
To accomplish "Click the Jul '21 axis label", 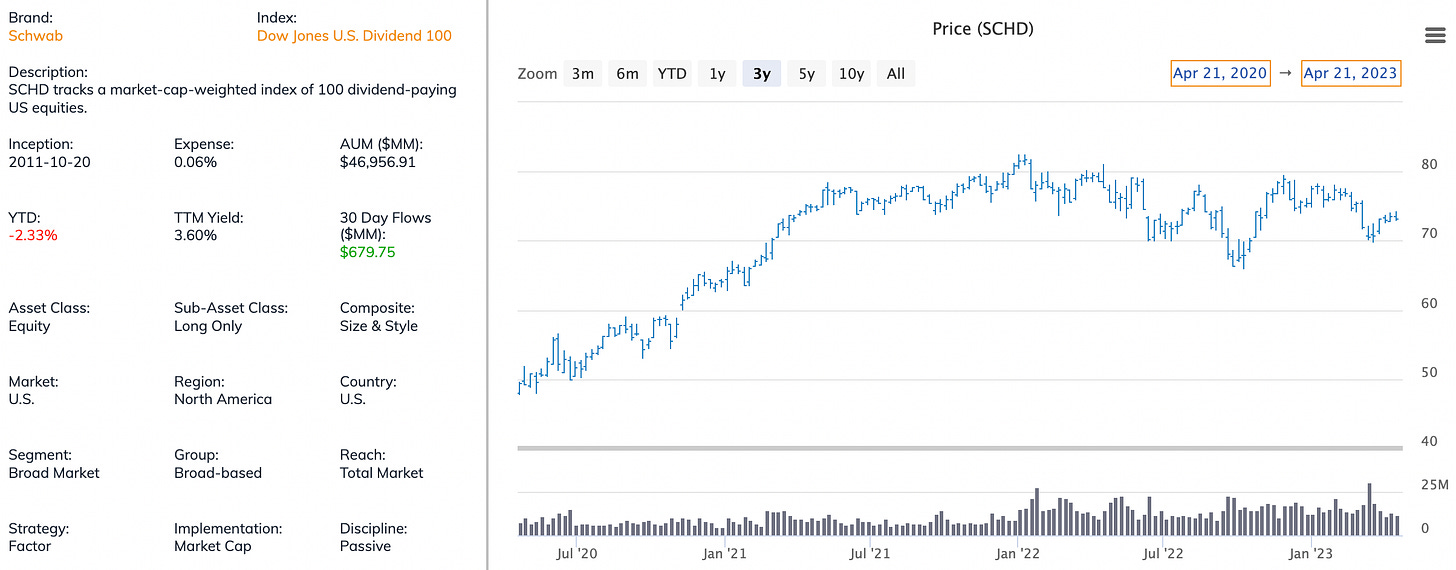I will (870, 552).
